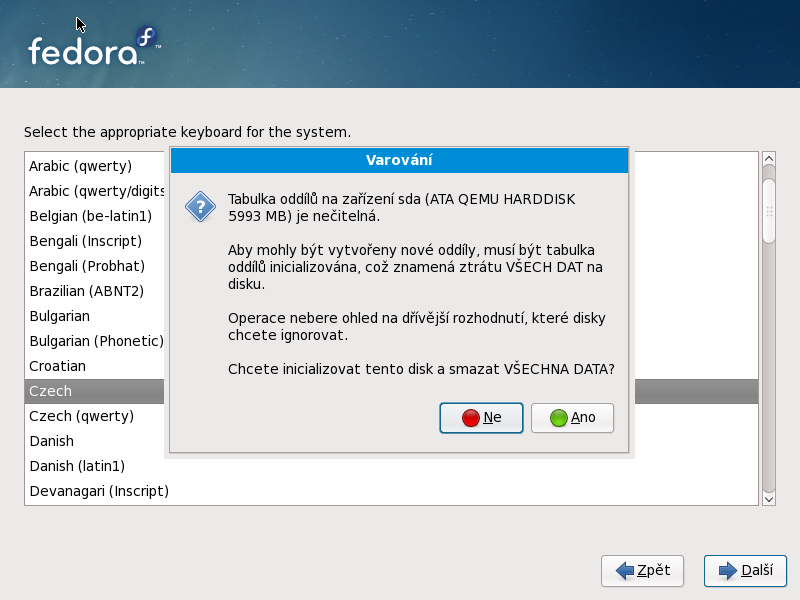Click the green circle icon on Ano

click(559, 418)
